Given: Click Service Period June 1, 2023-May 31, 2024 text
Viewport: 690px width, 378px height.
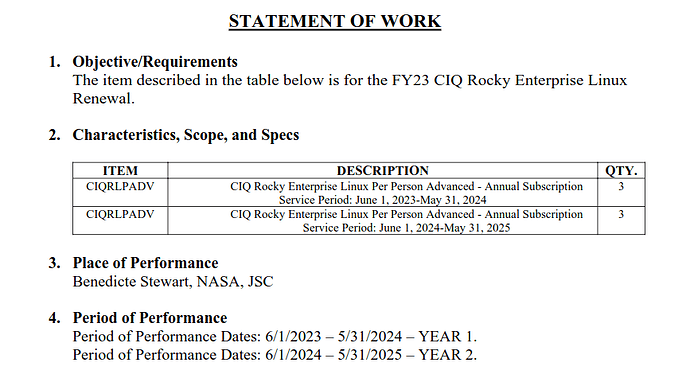Looking at the screenshot, I should point(382,200).
